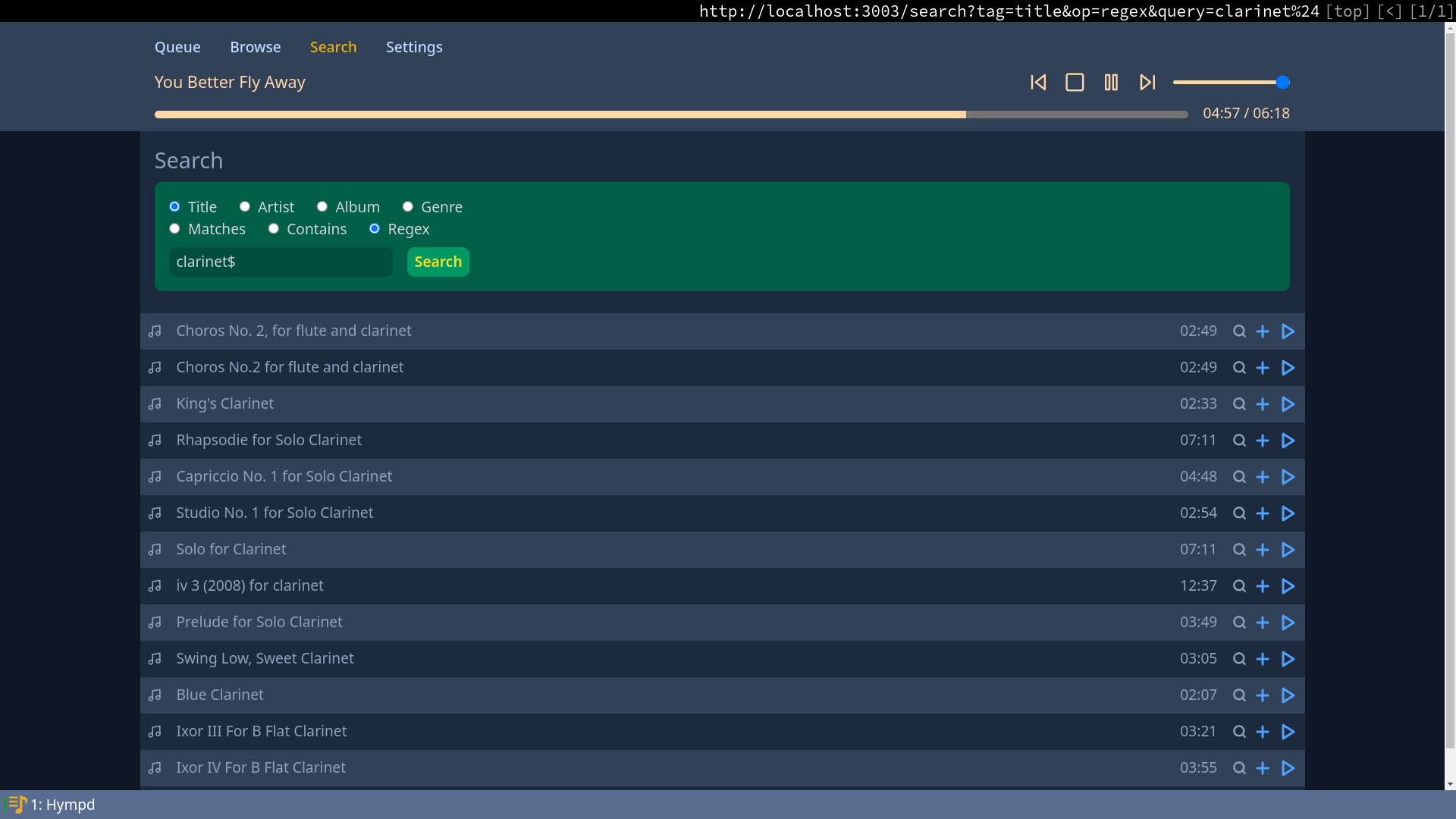Select the Artist radio button
The width and height of the screenshot is (1456, 819).
pyautogui.click(x=245, y=206)
